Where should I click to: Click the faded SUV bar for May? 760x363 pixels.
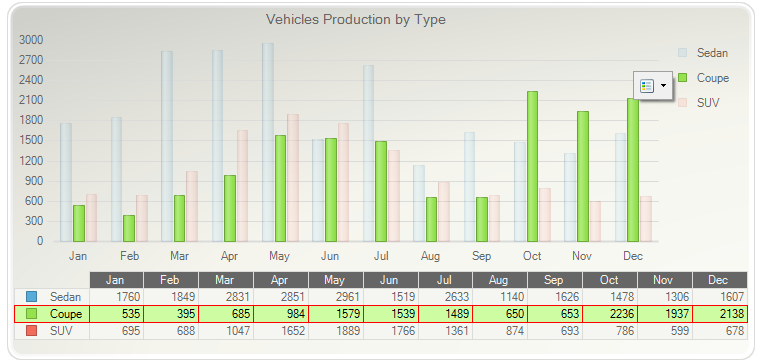click(293, 178)
